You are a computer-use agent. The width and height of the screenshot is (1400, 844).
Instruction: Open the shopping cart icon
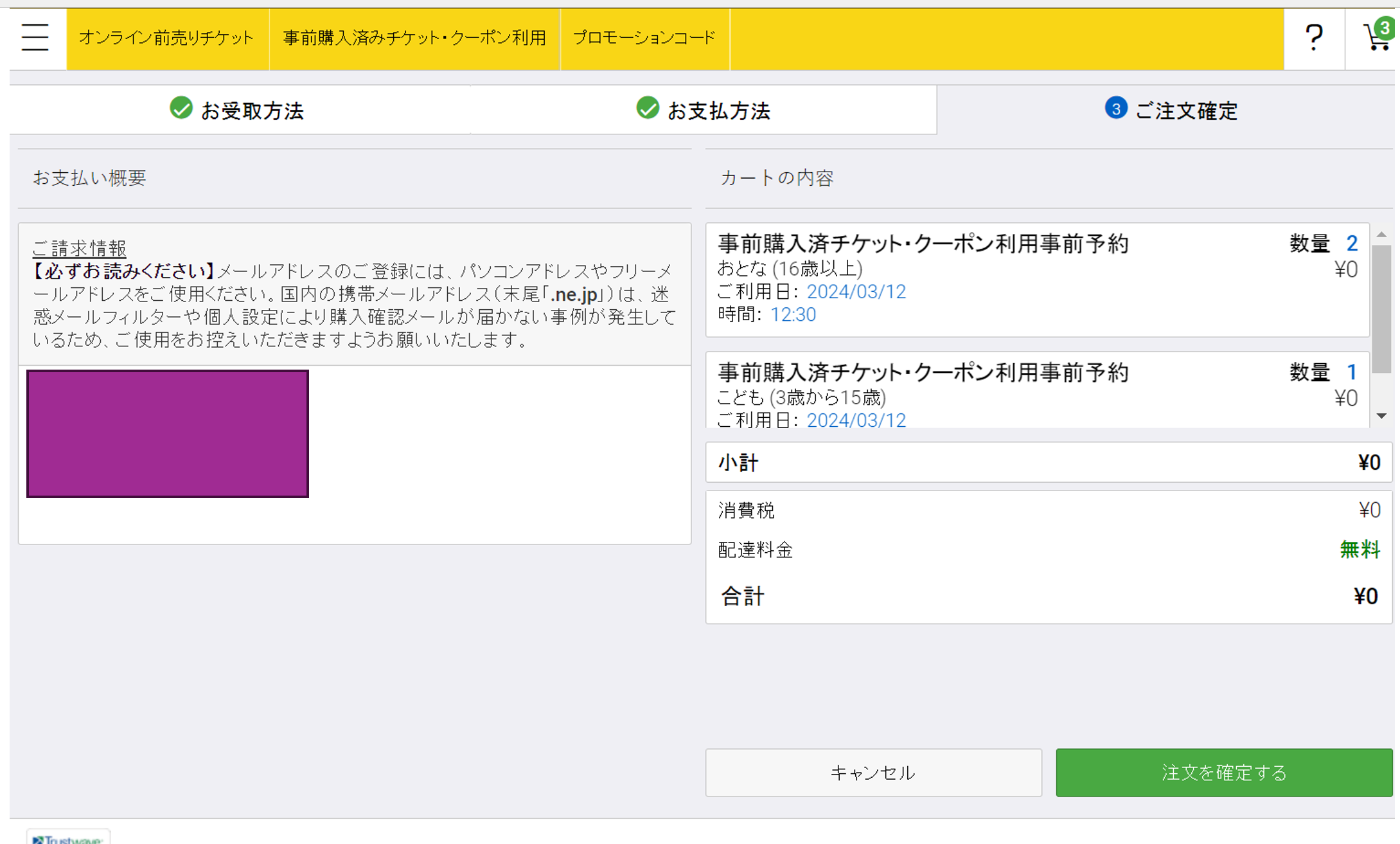tap(1375, 40)
